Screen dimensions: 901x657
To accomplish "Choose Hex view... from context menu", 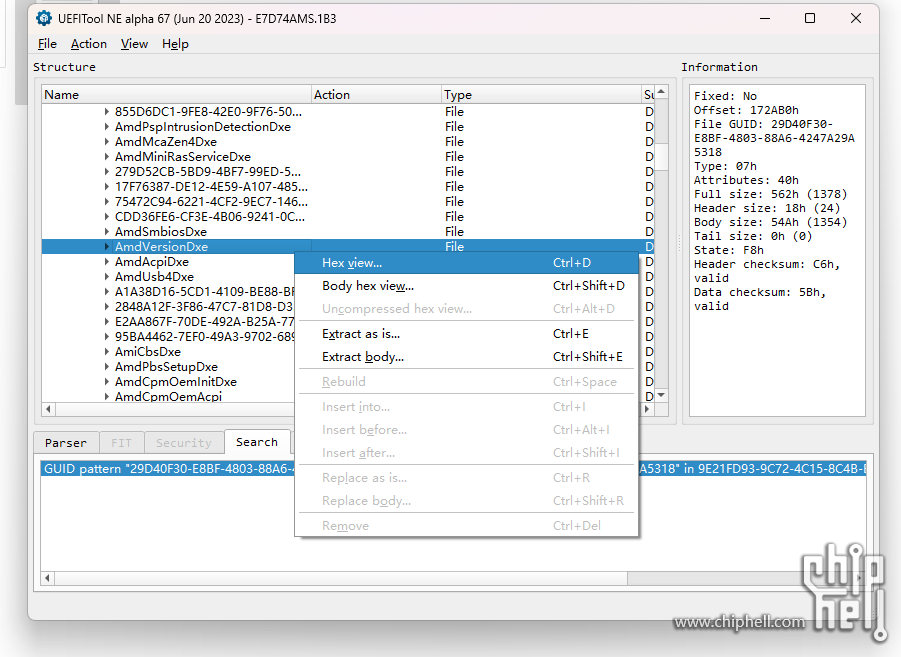I will (467, 263).
